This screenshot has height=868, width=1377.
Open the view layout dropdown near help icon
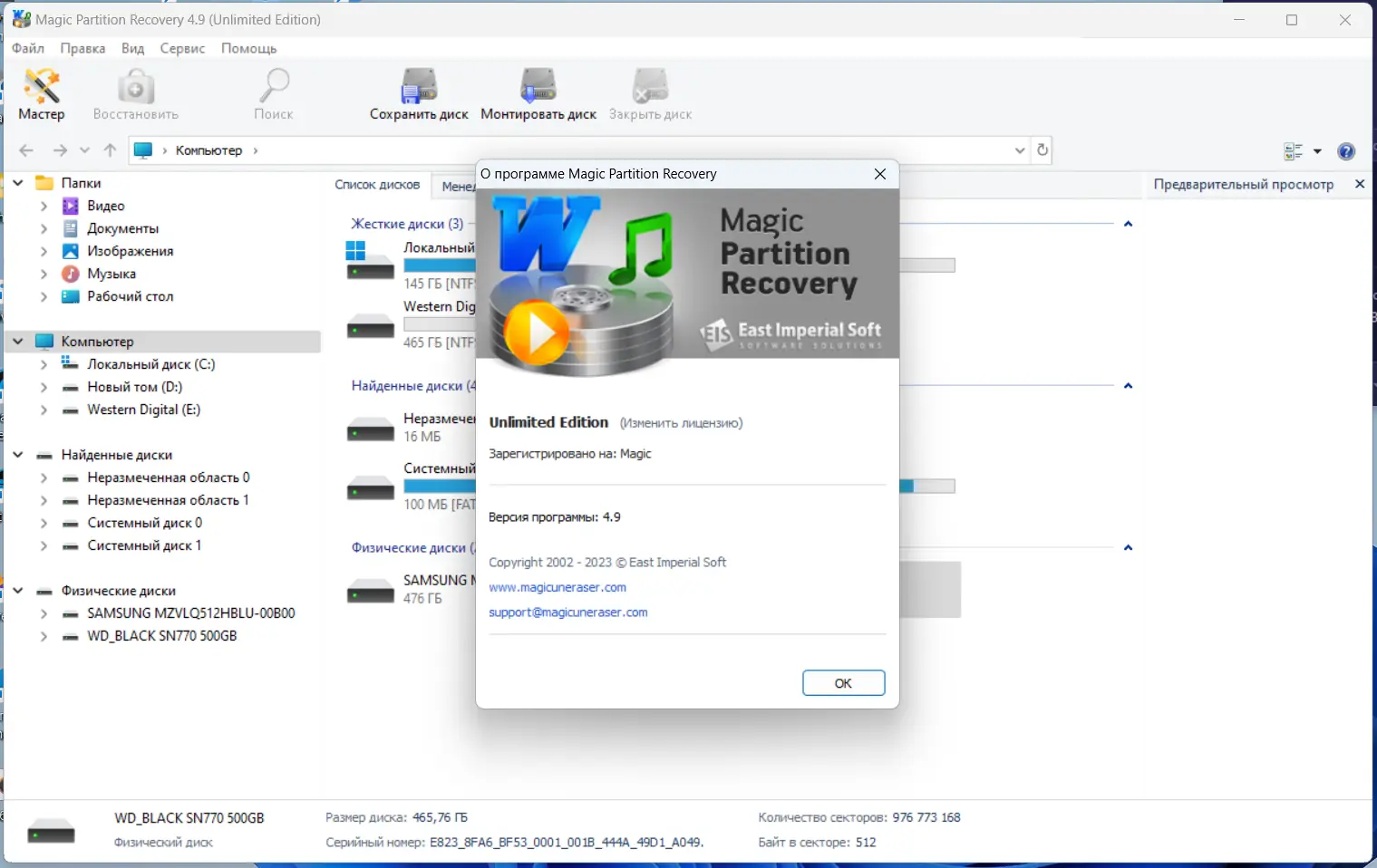[1316, 151]
